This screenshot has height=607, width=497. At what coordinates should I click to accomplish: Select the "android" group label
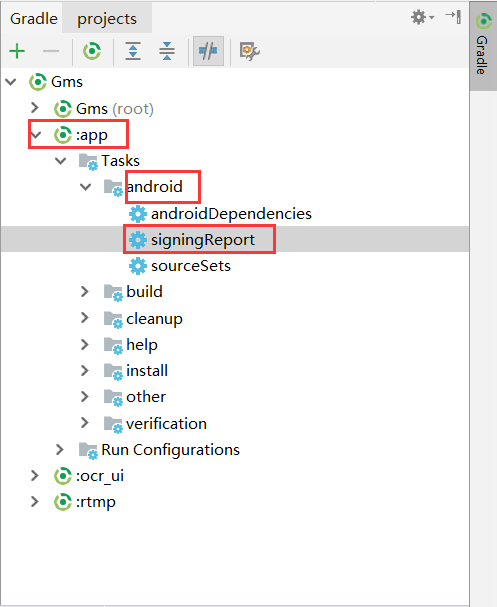(x=154, y=187)
